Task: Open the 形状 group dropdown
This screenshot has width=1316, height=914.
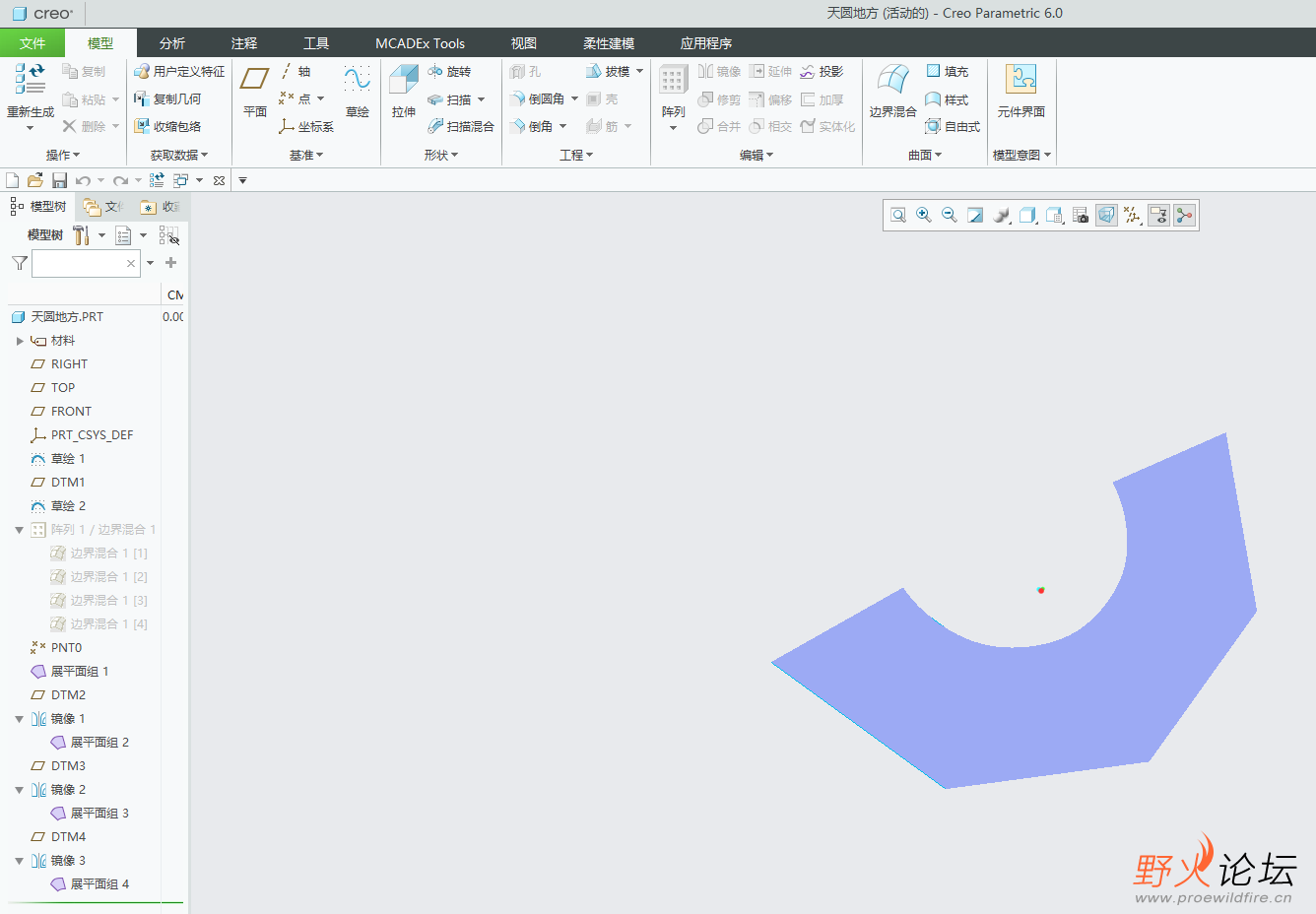Action: coord(443,156)
